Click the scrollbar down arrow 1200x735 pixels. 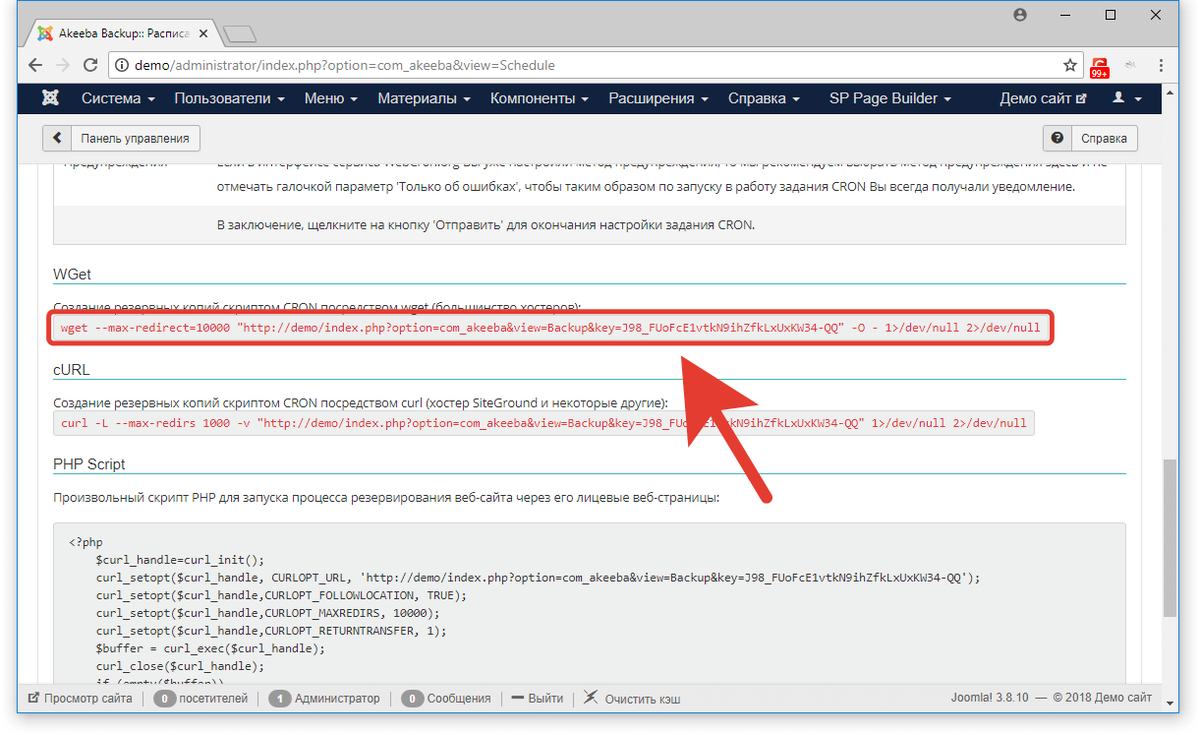click(x=1171, y=703)
